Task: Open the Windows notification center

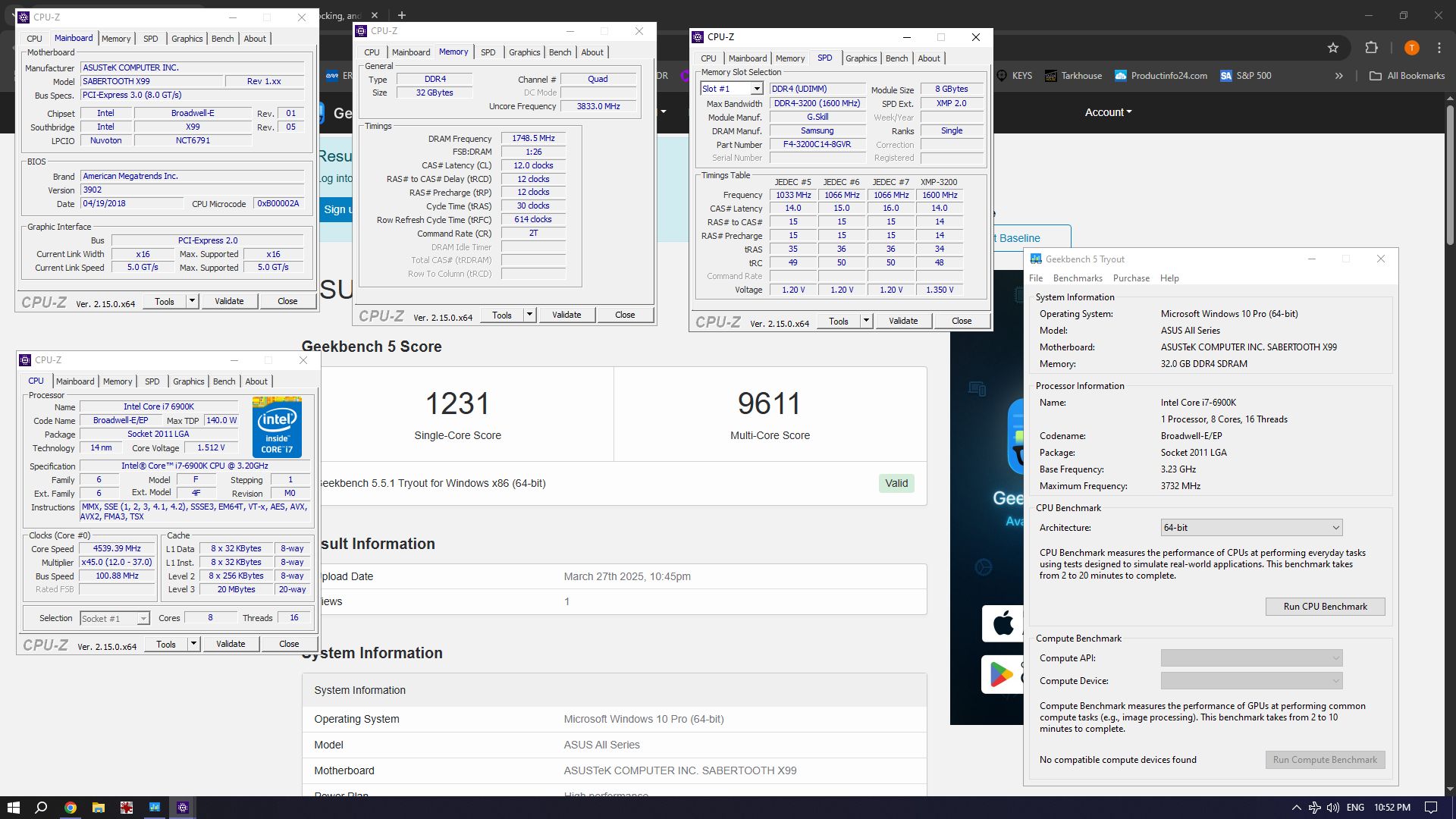Action: pyautogui.click(x=1431, y=808)
